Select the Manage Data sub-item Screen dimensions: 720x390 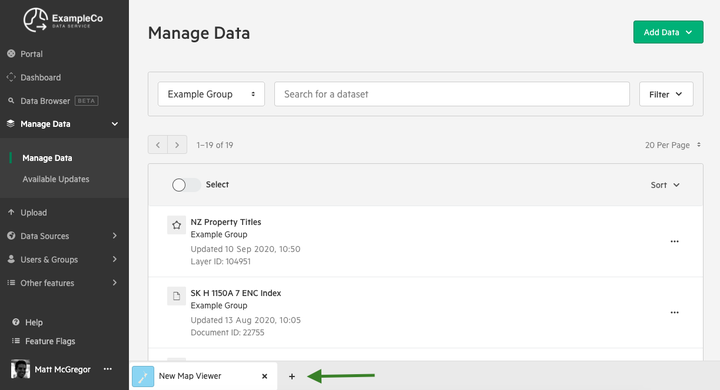pos(47,158)
